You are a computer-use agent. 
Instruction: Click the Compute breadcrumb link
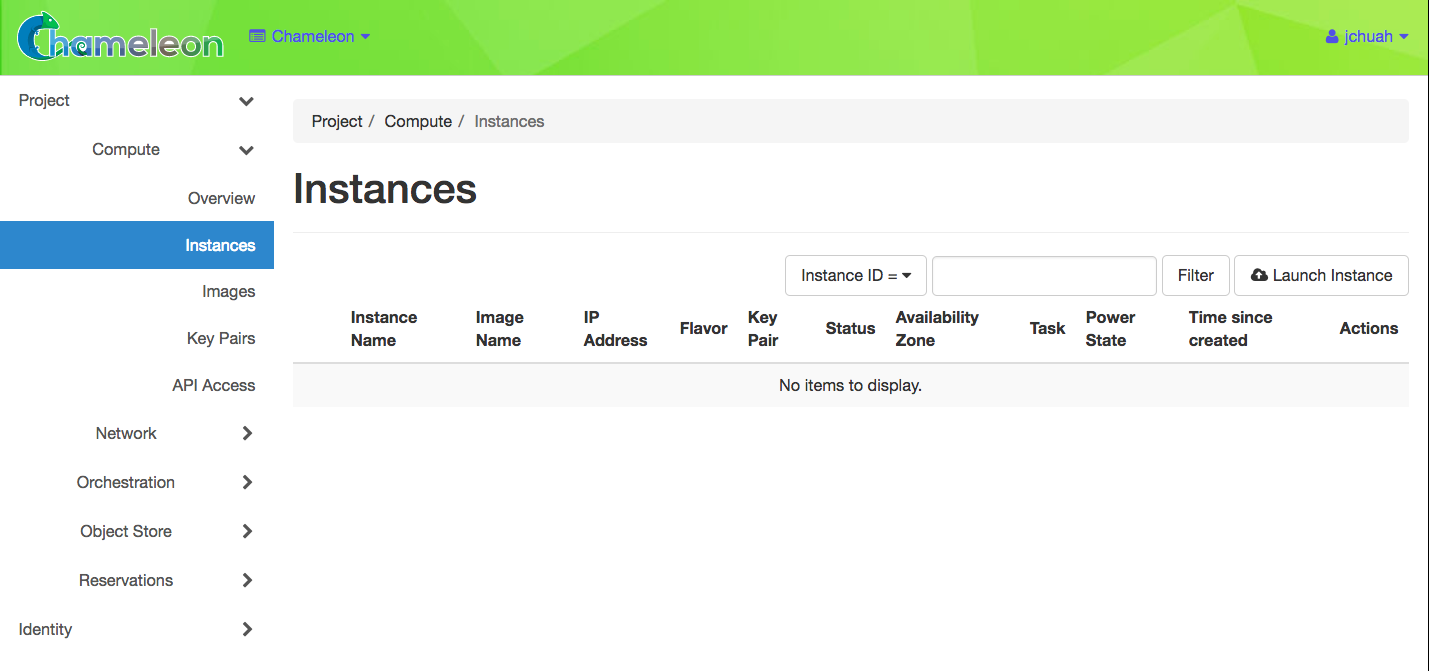(418, 121)
